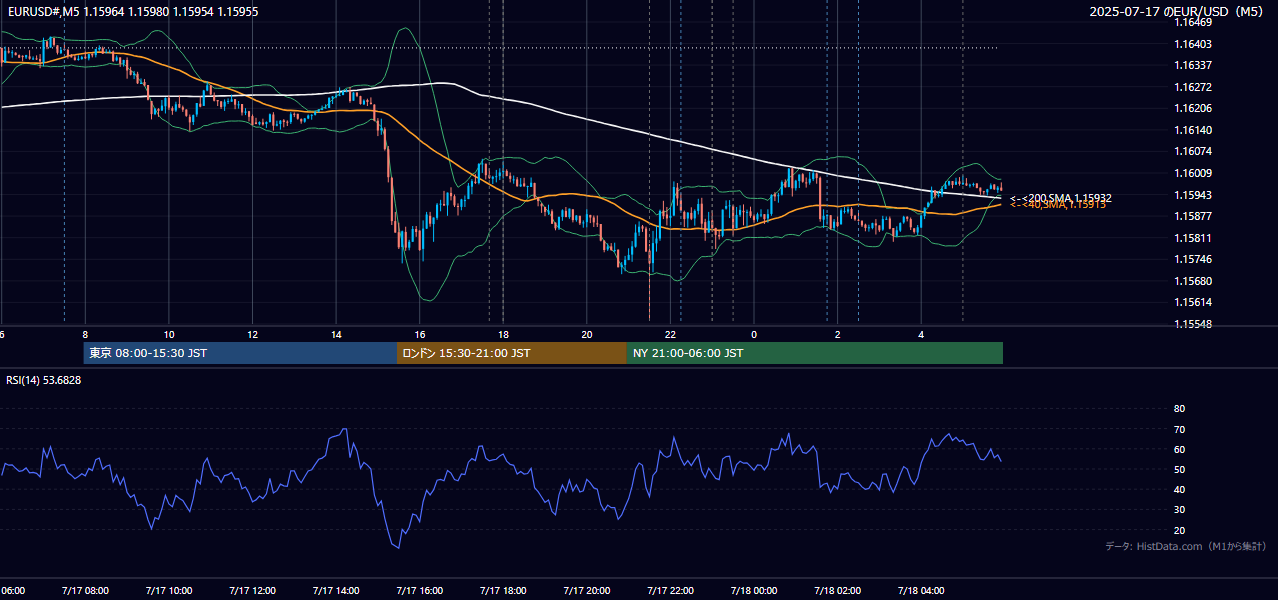The width and height of the screenshot is (1278, 600).
Task: Click price axis value 1.16337
Action: pyautogui.click(x=1193, y=65)
